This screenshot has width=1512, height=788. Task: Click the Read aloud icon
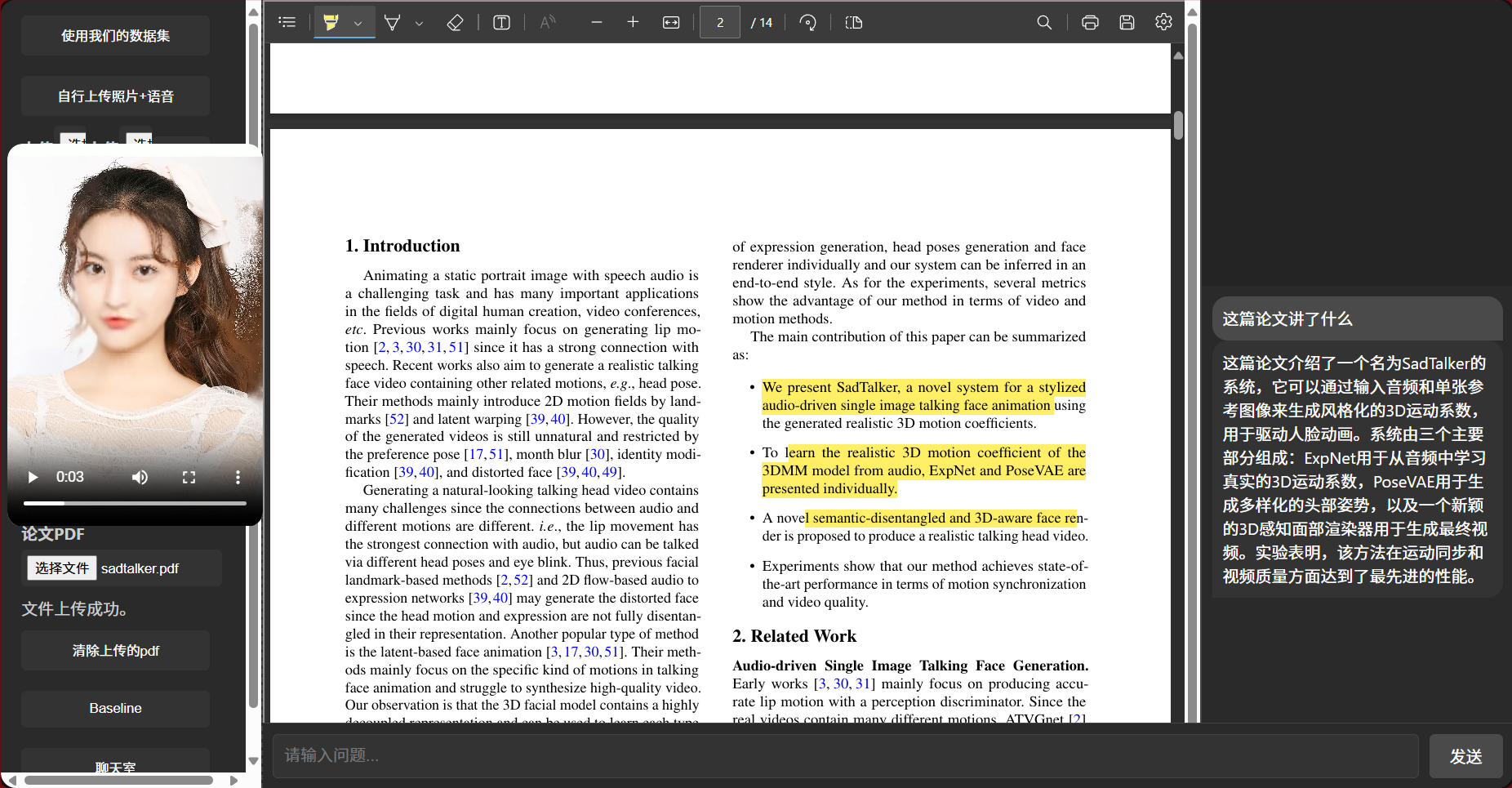(548, 23)
